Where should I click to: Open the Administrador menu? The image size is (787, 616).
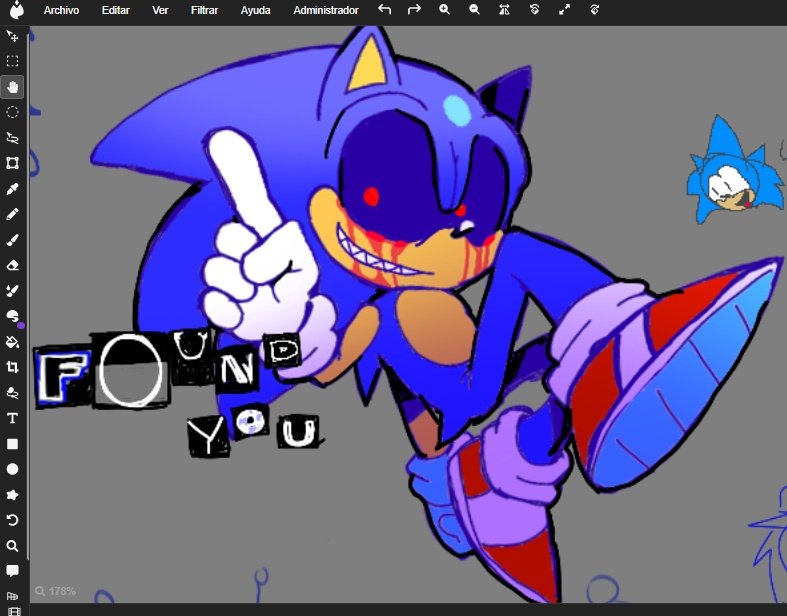coord(326,10)
